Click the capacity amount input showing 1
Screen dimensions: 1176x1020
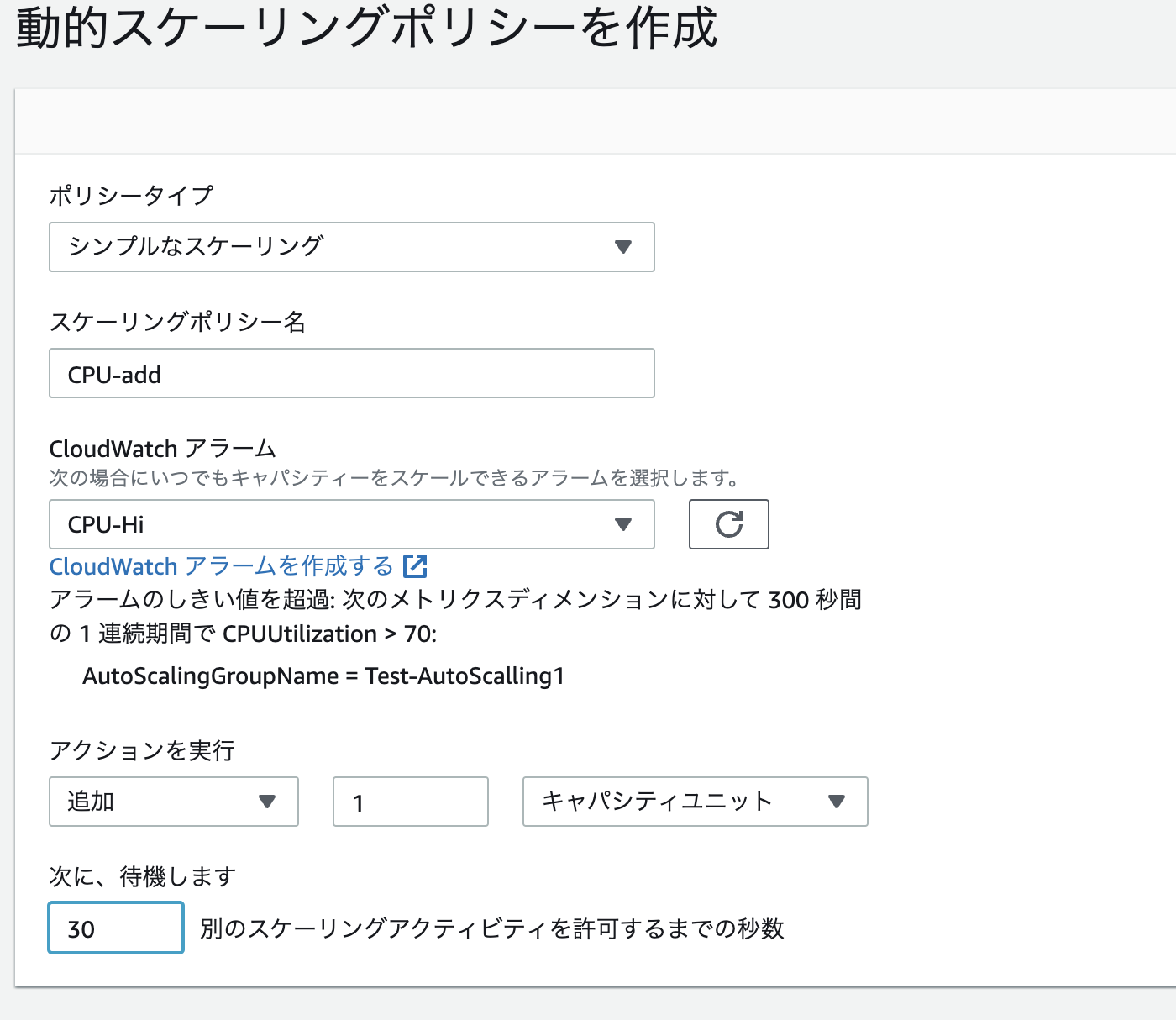pyautogui.click(x=410, y=802)
